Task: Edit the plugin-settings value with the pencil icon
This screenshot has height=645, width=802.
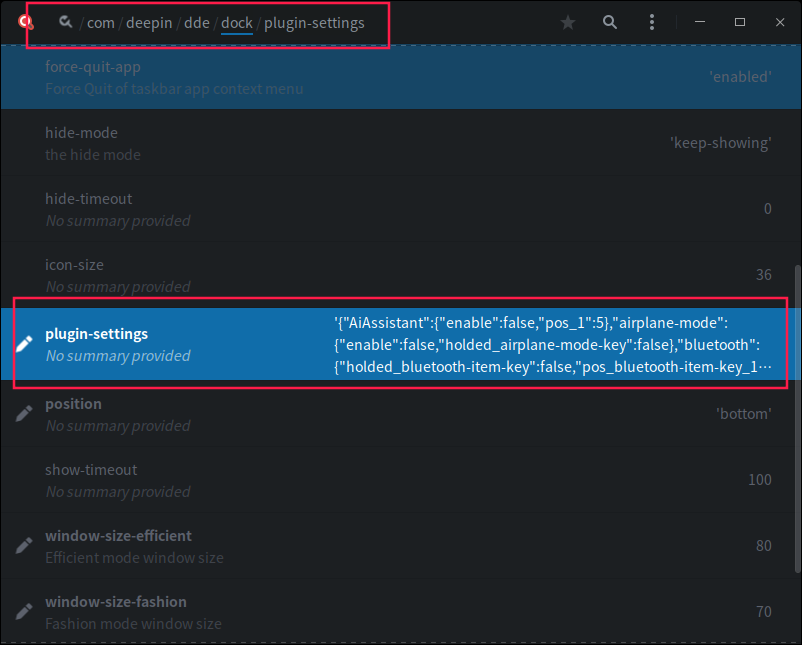Action: (x=23, y=343)
